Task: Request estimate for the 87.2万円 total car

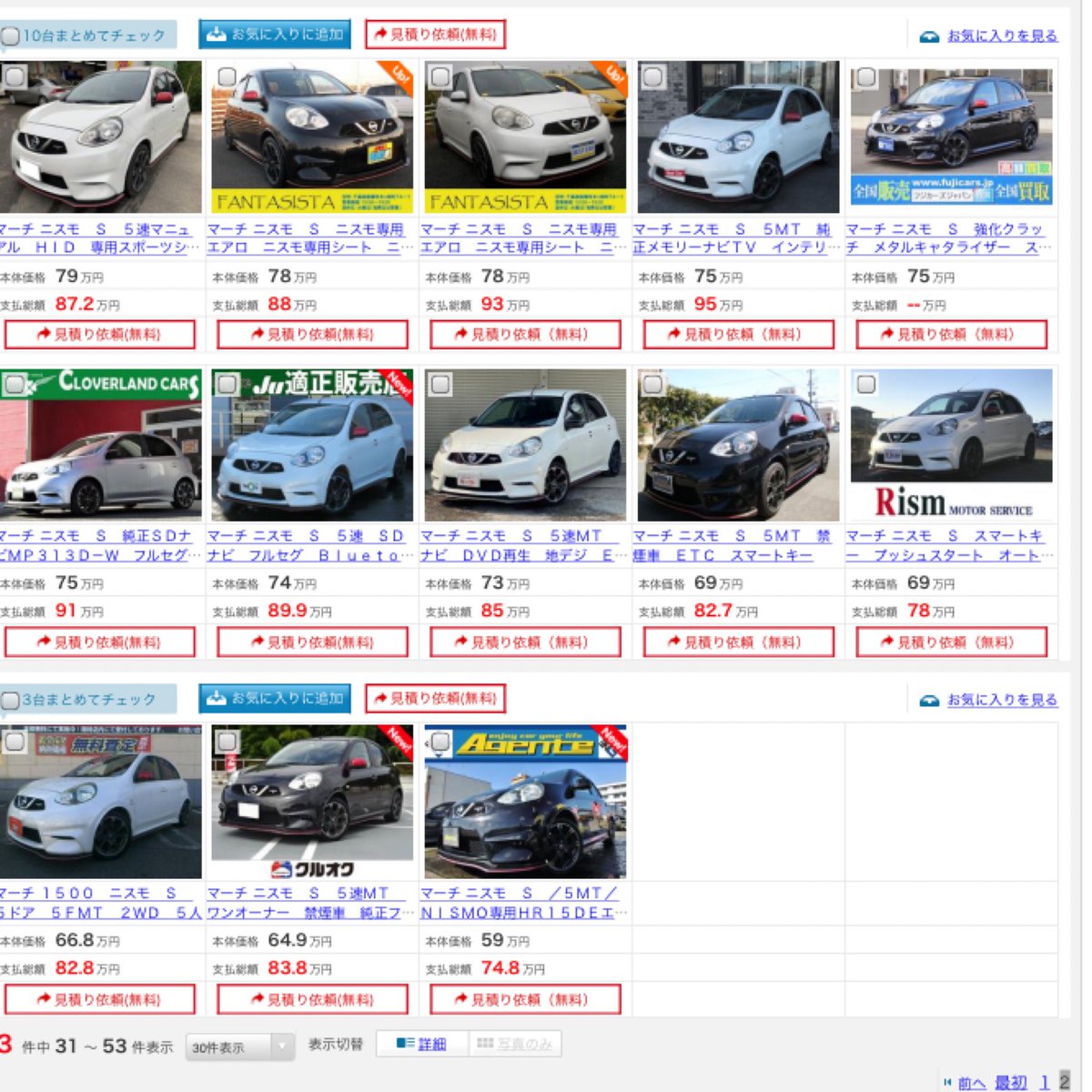Action: click(99, 335)
